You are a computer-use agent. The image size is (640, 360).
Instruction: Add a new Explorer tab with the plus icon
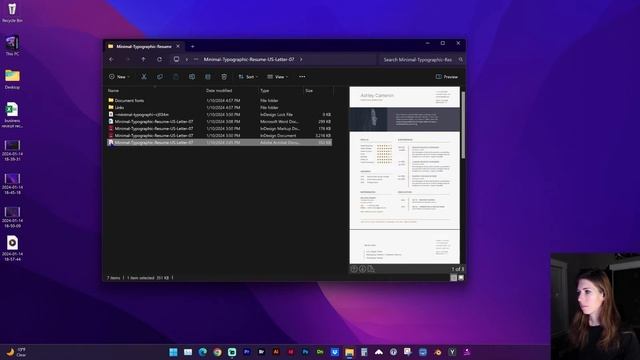(193, 47)
